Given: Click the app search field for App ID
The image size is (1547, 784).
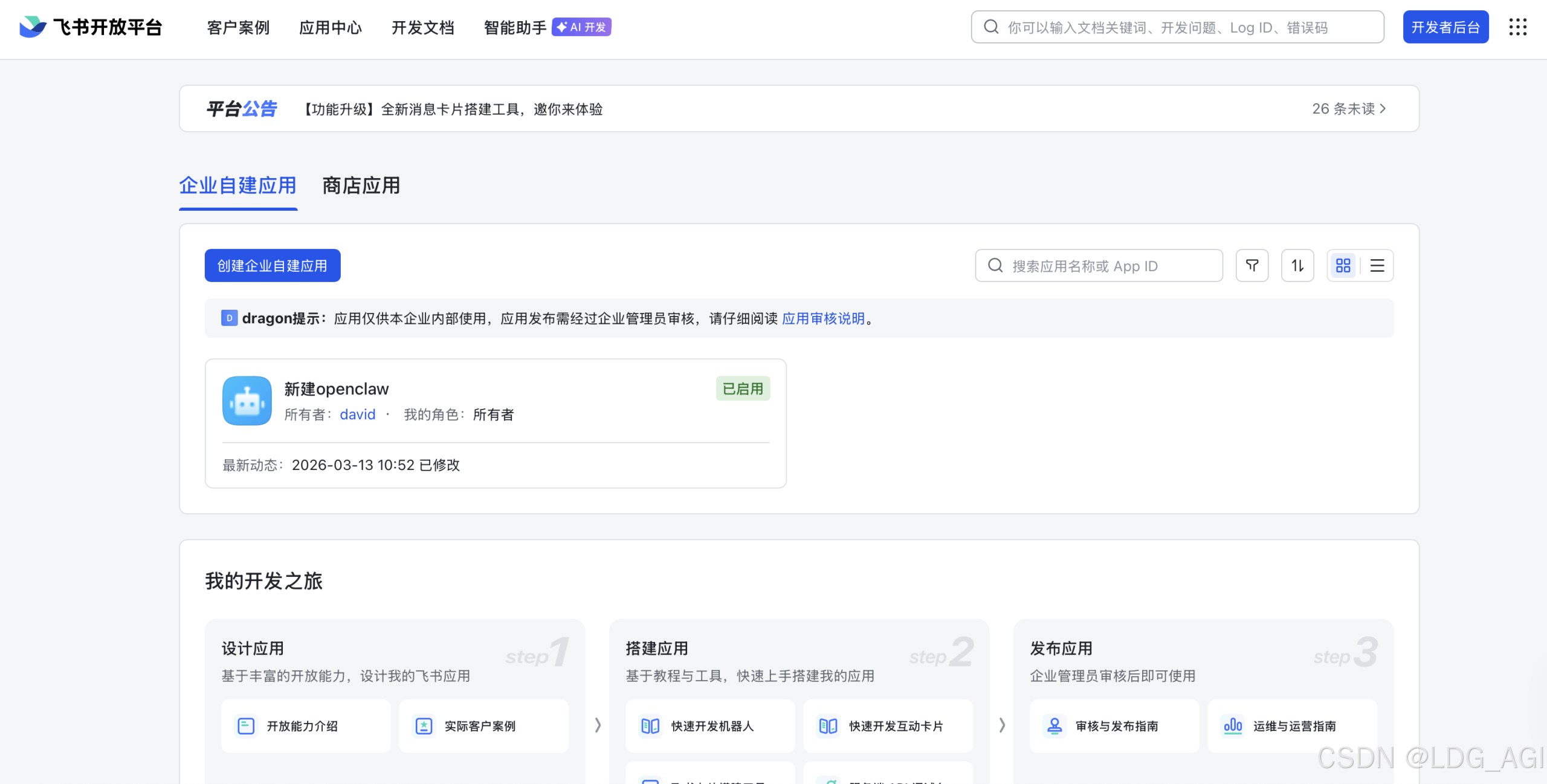Looking at the screenshot, I should pyautogui.click(x=1098, y=265).
